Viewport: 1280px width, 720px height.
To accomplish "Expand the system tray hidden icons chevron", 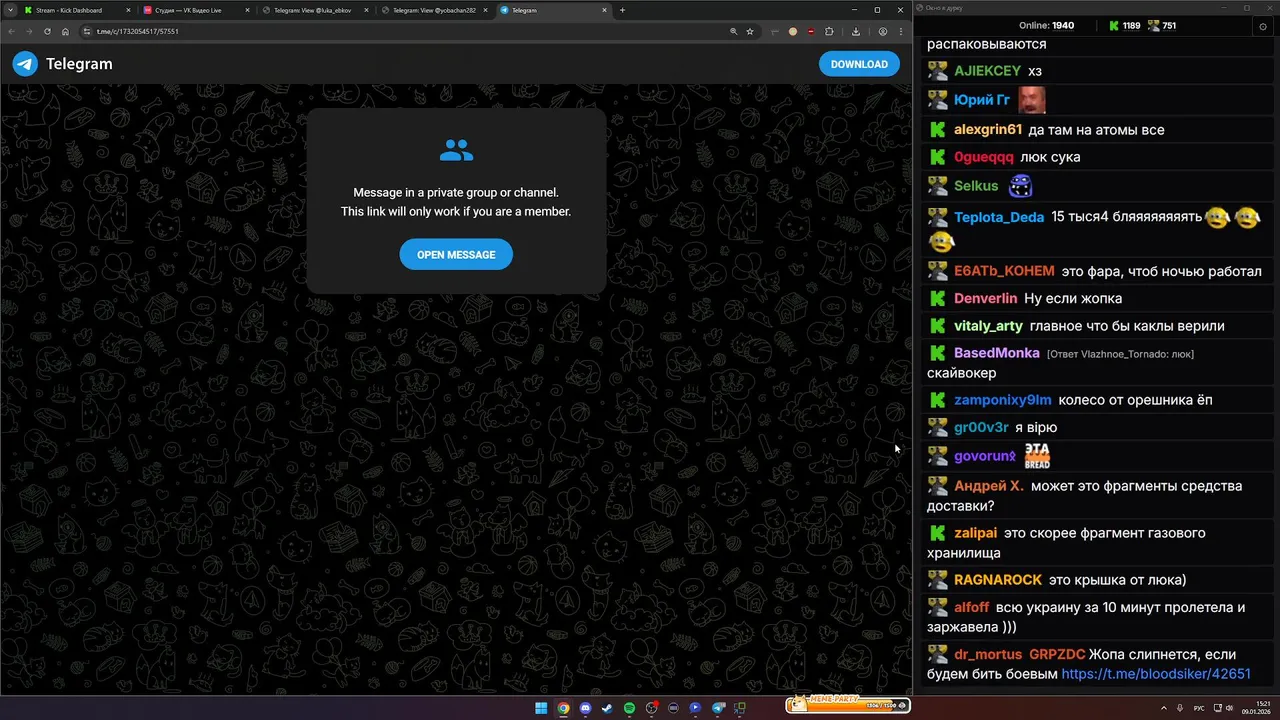I will click(1163, 708).
